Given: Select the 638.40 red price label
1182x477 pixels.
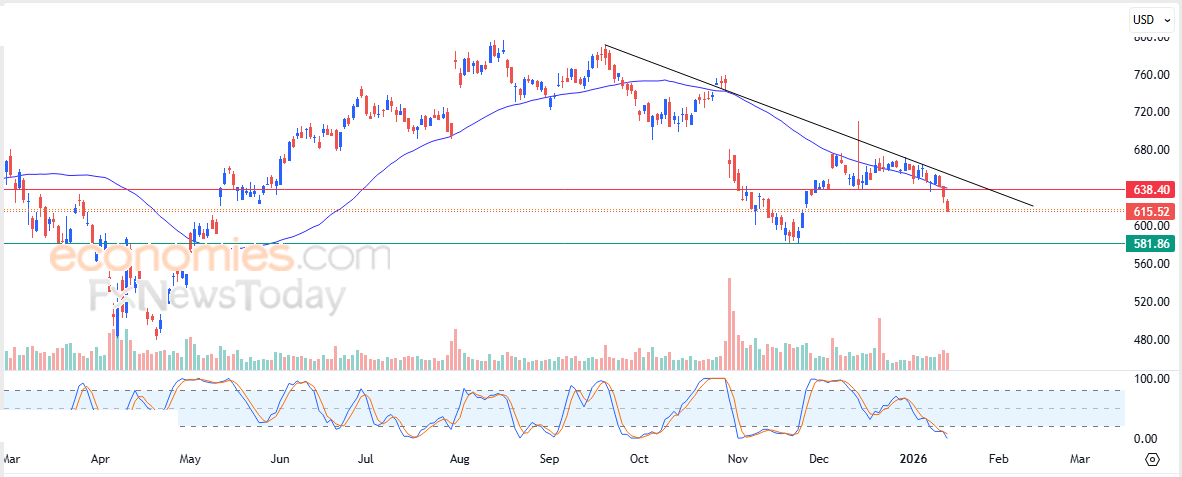Looking at the screenshot, I should tap(1150, 190).
